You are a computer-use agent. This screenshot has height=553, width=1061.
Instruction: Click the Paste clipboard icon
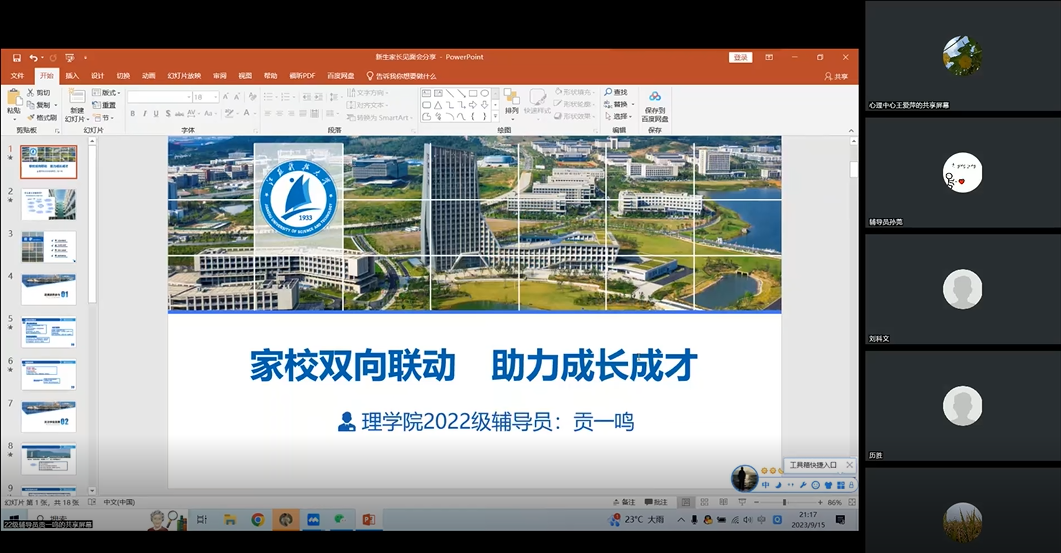tap(14, 98)
